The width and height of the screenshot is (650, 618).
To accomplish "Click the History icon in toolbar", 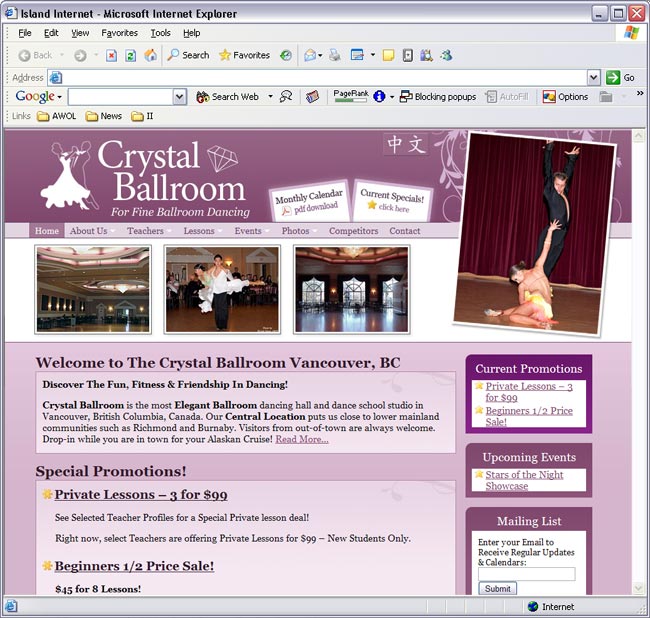I will (286, 55).
